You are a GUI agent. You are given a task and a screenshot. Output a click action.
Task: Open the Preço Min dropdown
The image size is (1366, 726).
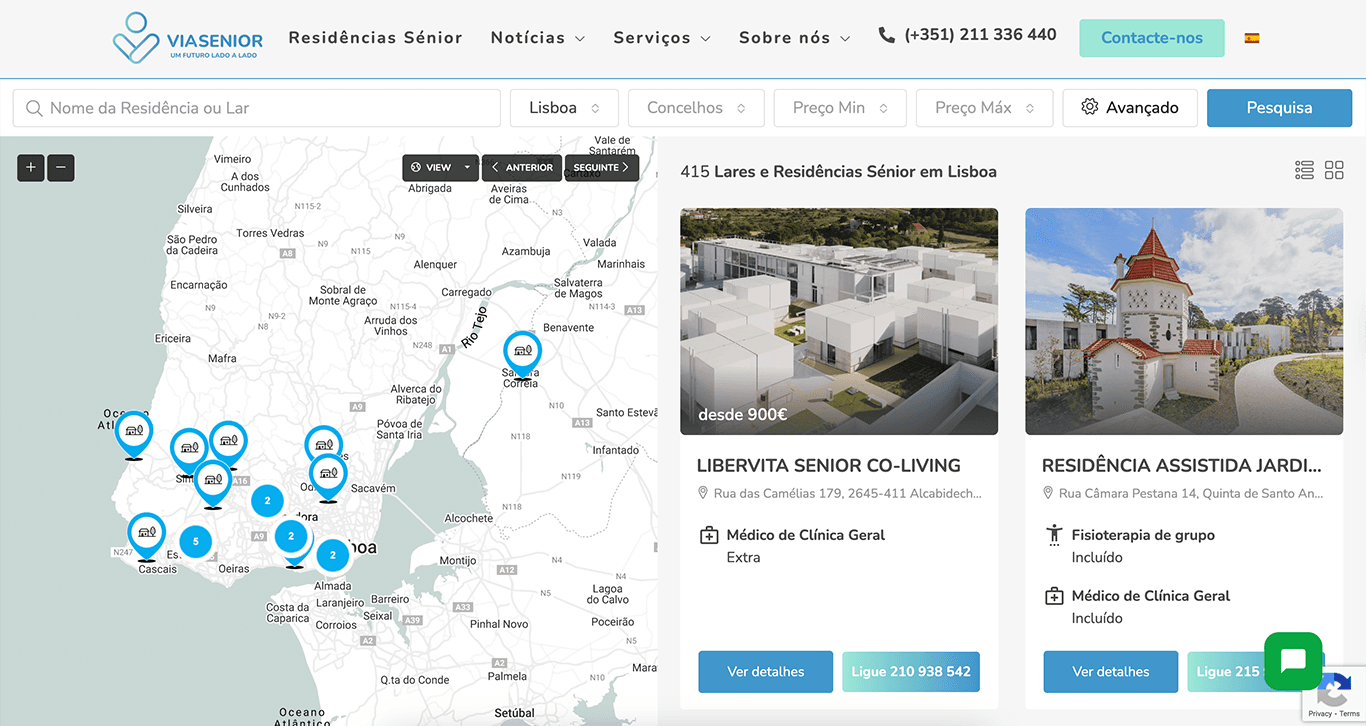(x=839, y=107)
